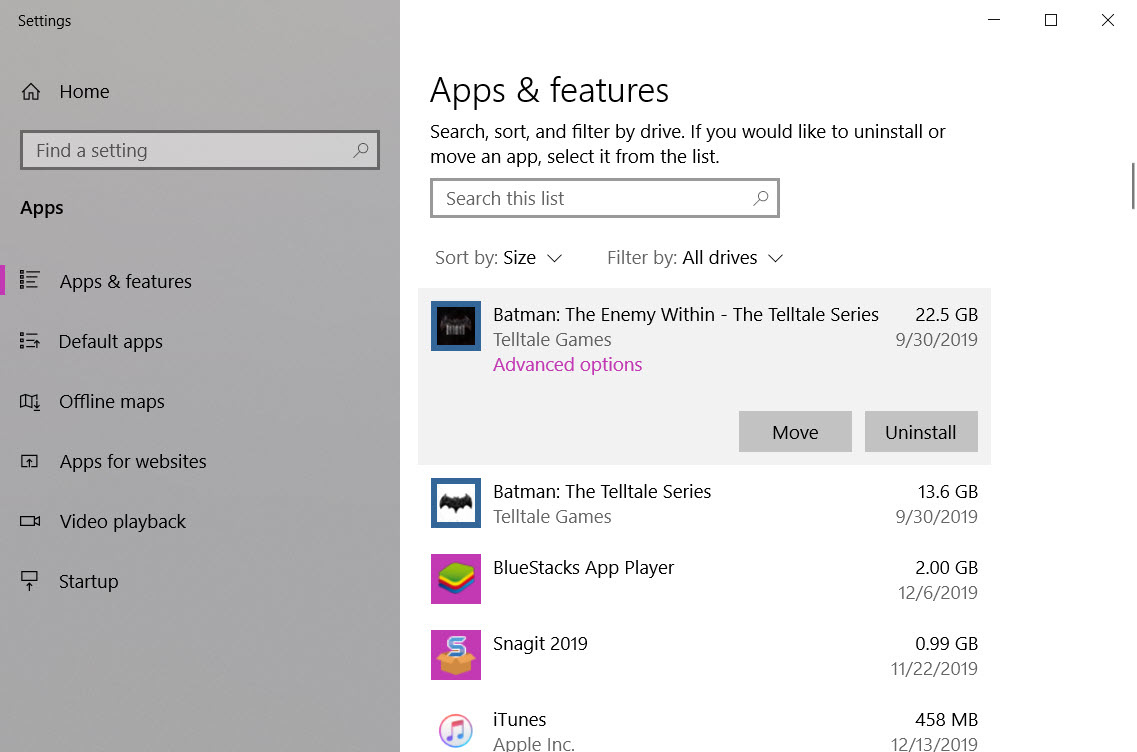Open the Sort by Size dropdown
Screen dimensions: 1137x752
tap(499, 257)
